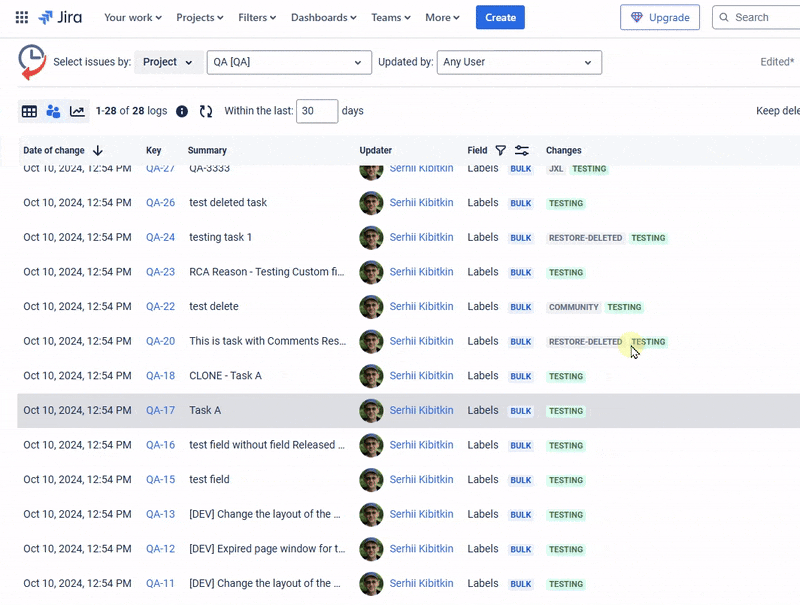800x605 pixels.
Task: Expand the Project selector dropdown
Action: coord(168,62)
